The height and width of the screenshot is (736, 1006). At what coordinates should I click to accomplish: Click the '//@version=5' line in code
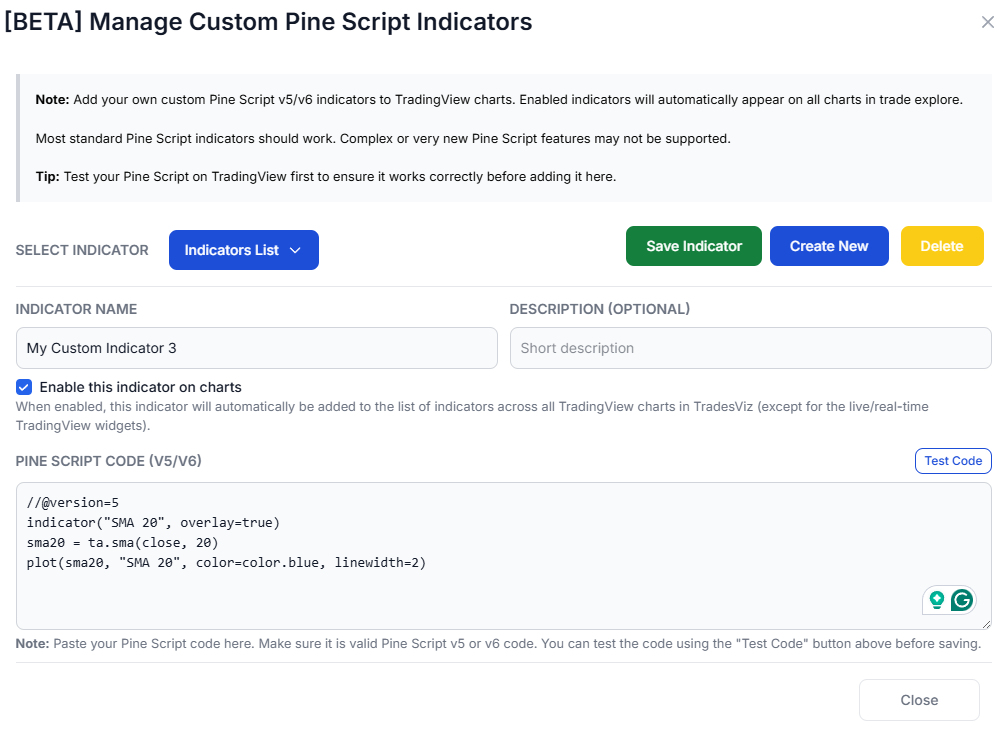73,503
